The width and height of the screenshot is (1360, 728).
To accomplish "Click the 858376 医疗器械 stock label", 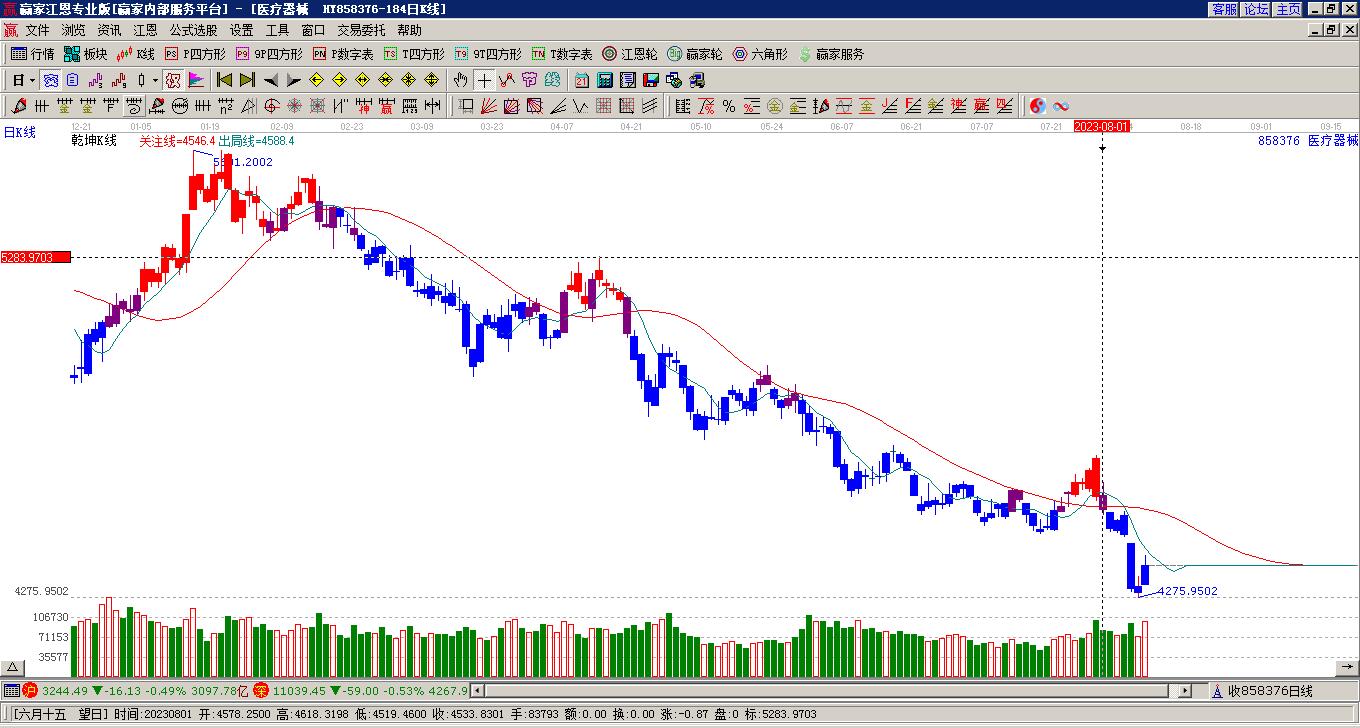I will coord(1308,141).
